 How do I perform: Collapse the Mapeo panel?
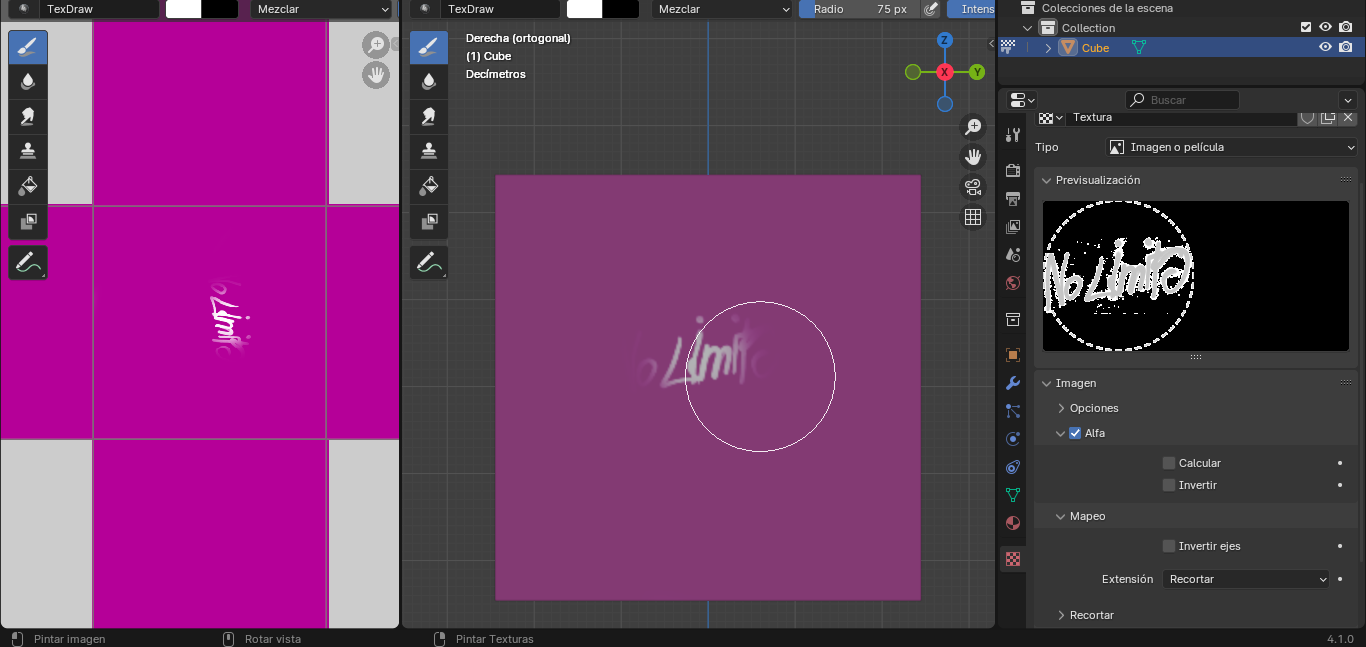tap(1087, 516)
